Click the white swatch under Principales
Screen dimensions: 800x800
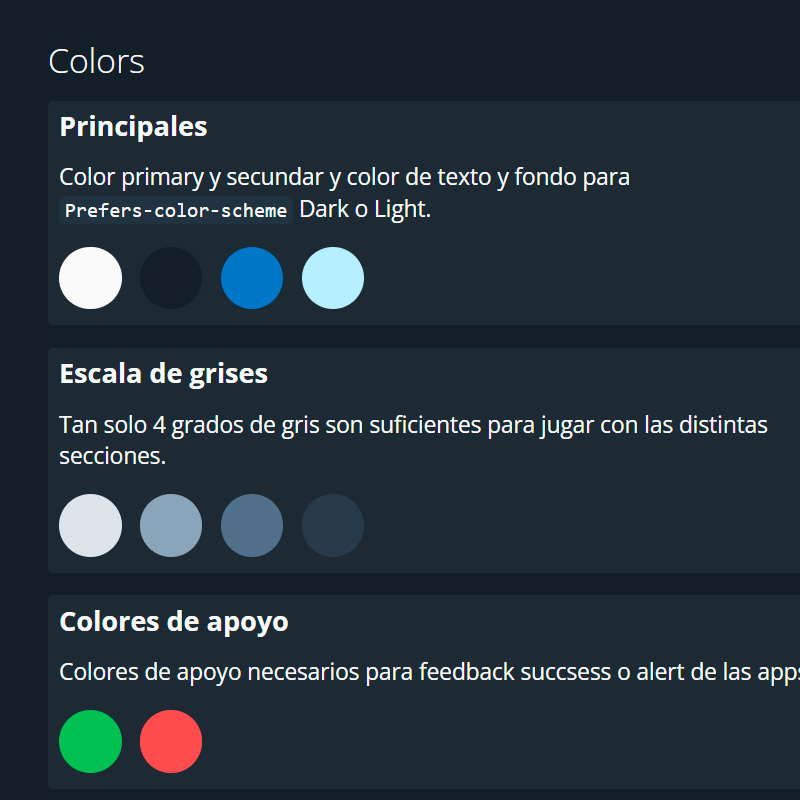click(91, 278)
